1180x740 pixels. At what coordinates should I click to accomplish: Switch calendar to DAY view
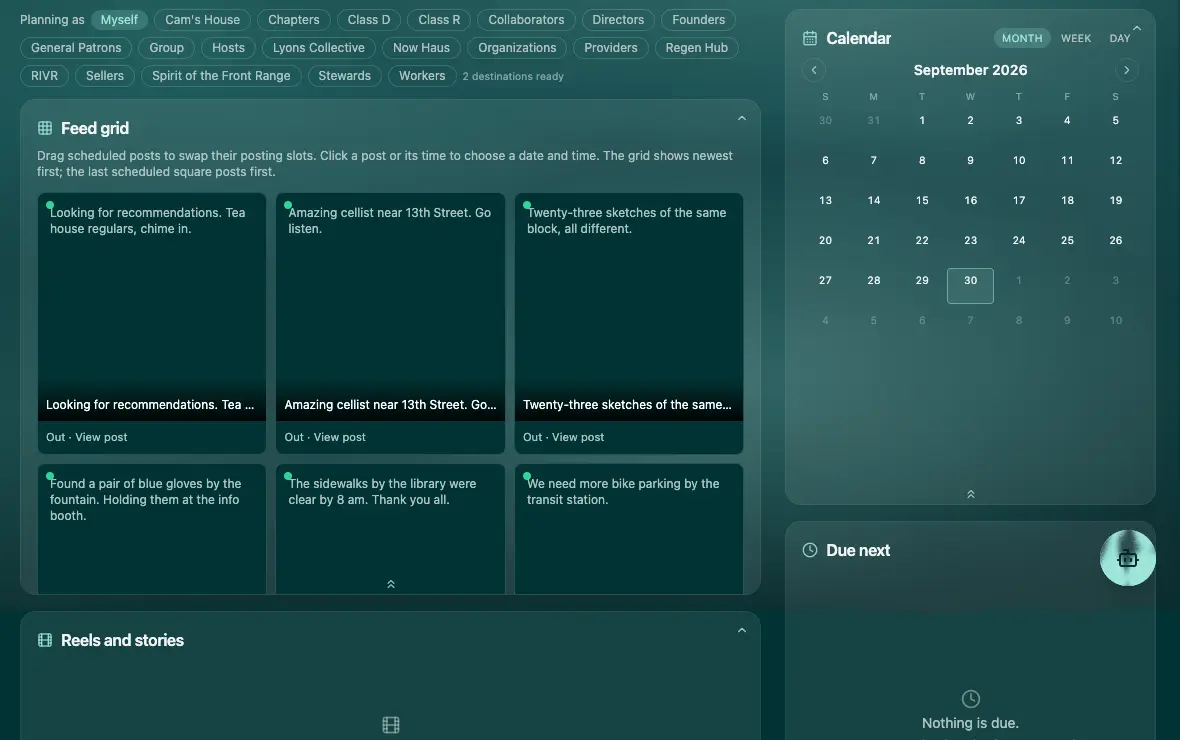[x=1119, y=38]
